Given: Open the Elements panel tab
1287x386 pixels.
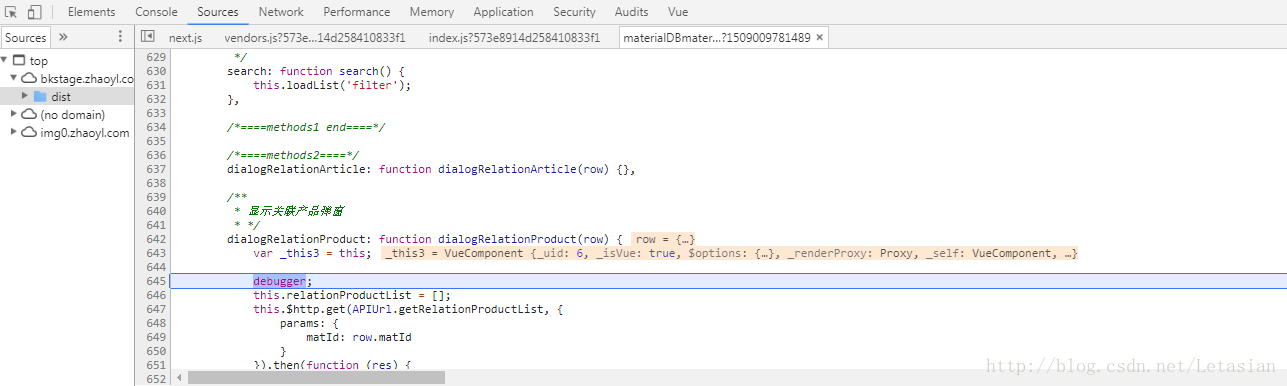Looking at the screenshot, I should 91,12.
